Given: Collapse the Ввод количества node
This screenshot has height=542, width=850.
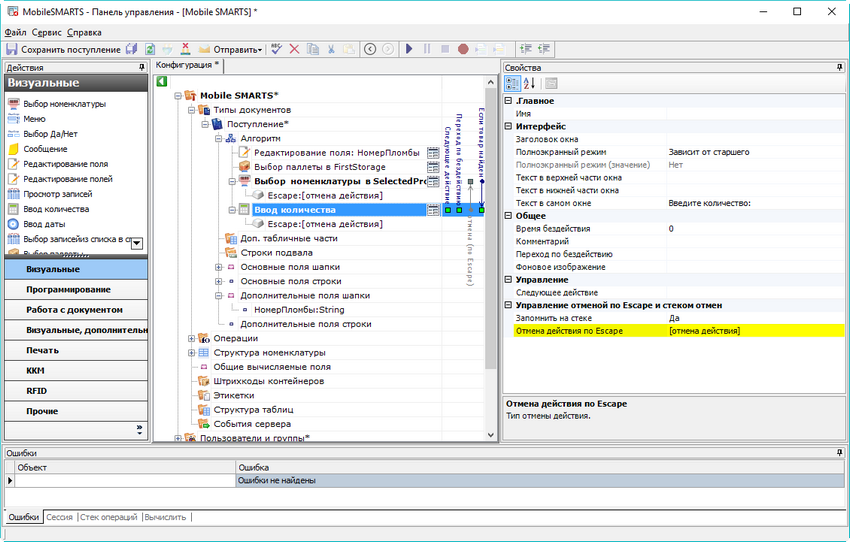Looking at the screenshot, I should [232, 210].
